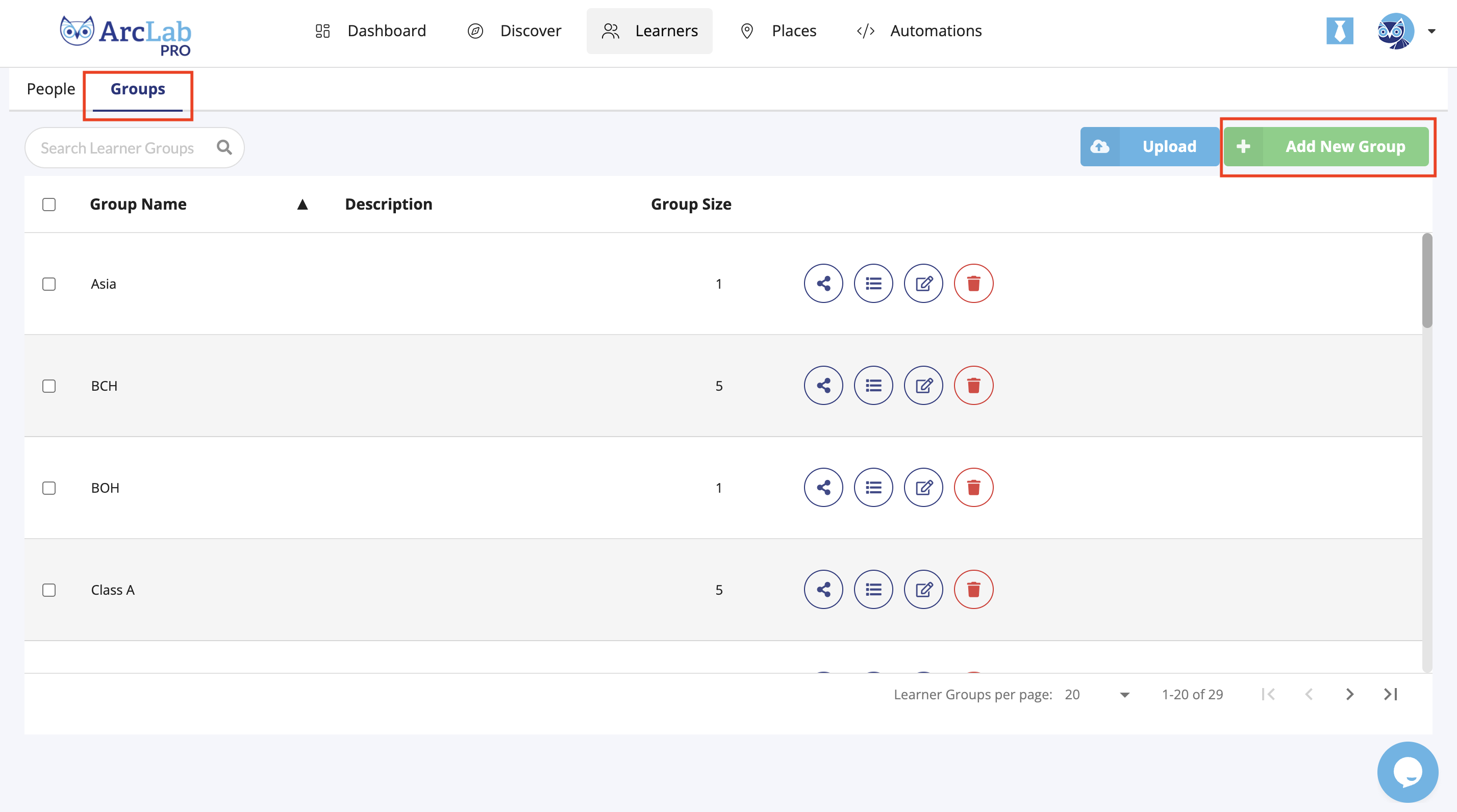Check the Asia group checkbox
Screen dimensions: 1457x812
[x=49, y=284]
